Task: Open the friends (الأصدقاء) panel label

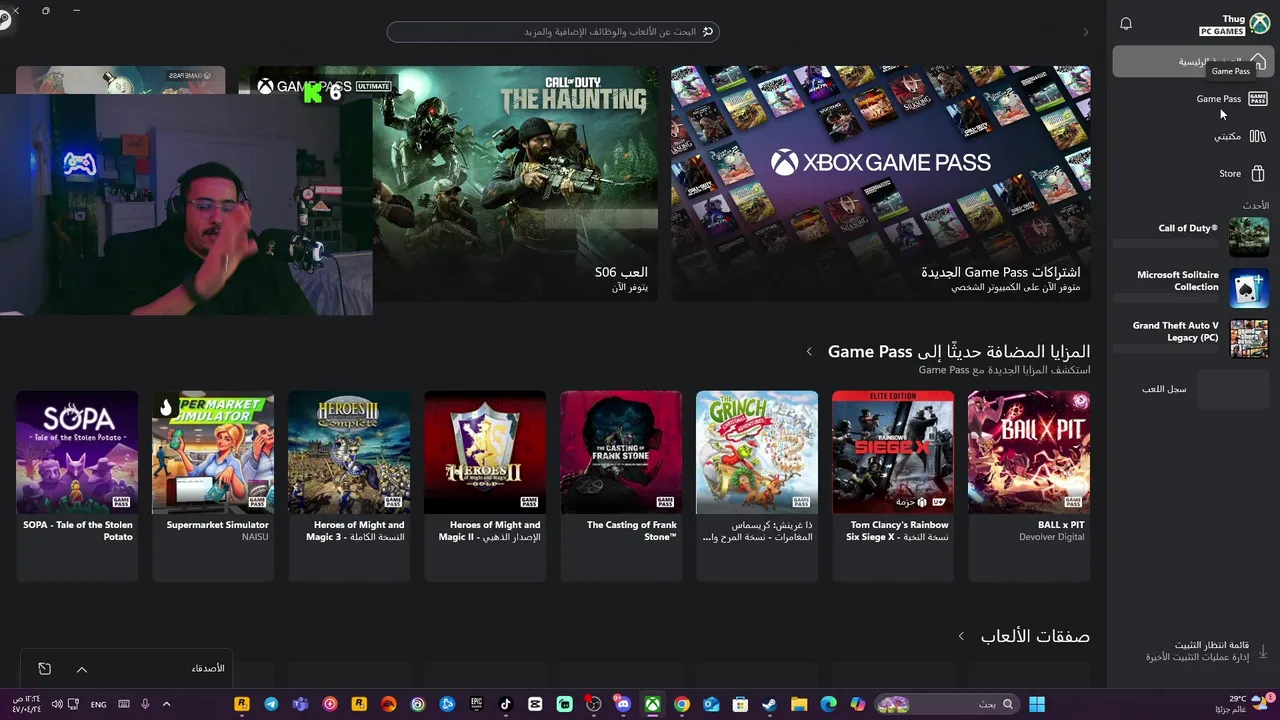Action: [208, 668]
